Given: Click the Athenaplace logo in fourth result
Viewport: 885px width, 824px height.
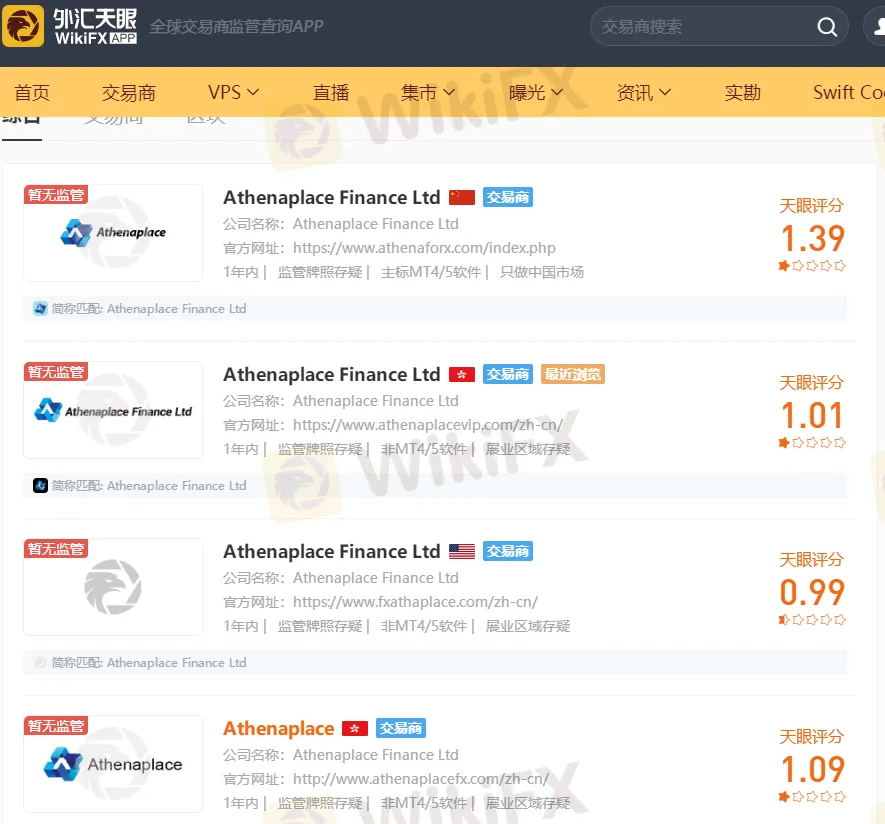Looking at the screenshot, I should (x=113, y=764).
